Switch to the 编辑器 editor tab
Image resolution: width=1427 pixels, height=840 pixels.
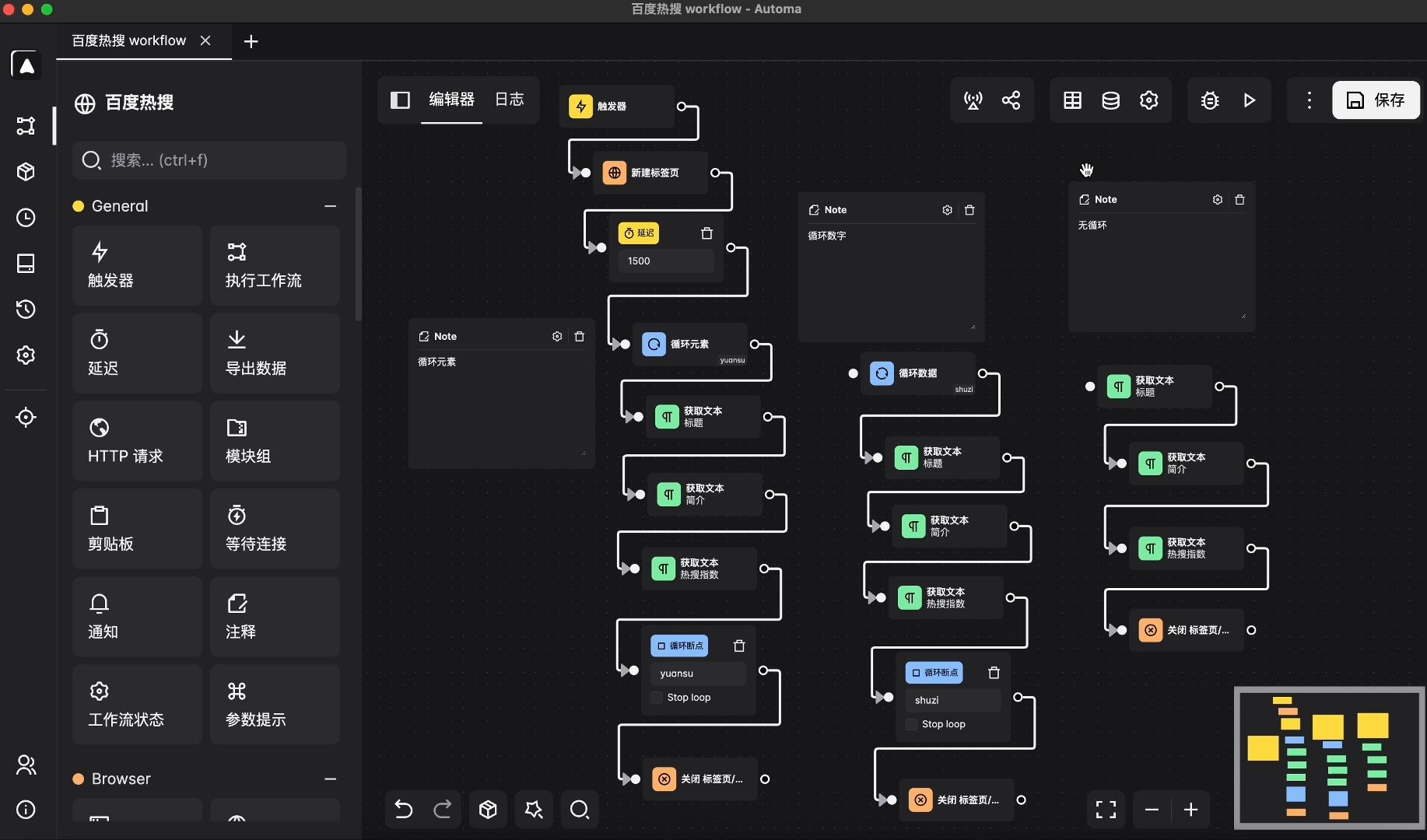pyautogui.click(x=452, y=100)
